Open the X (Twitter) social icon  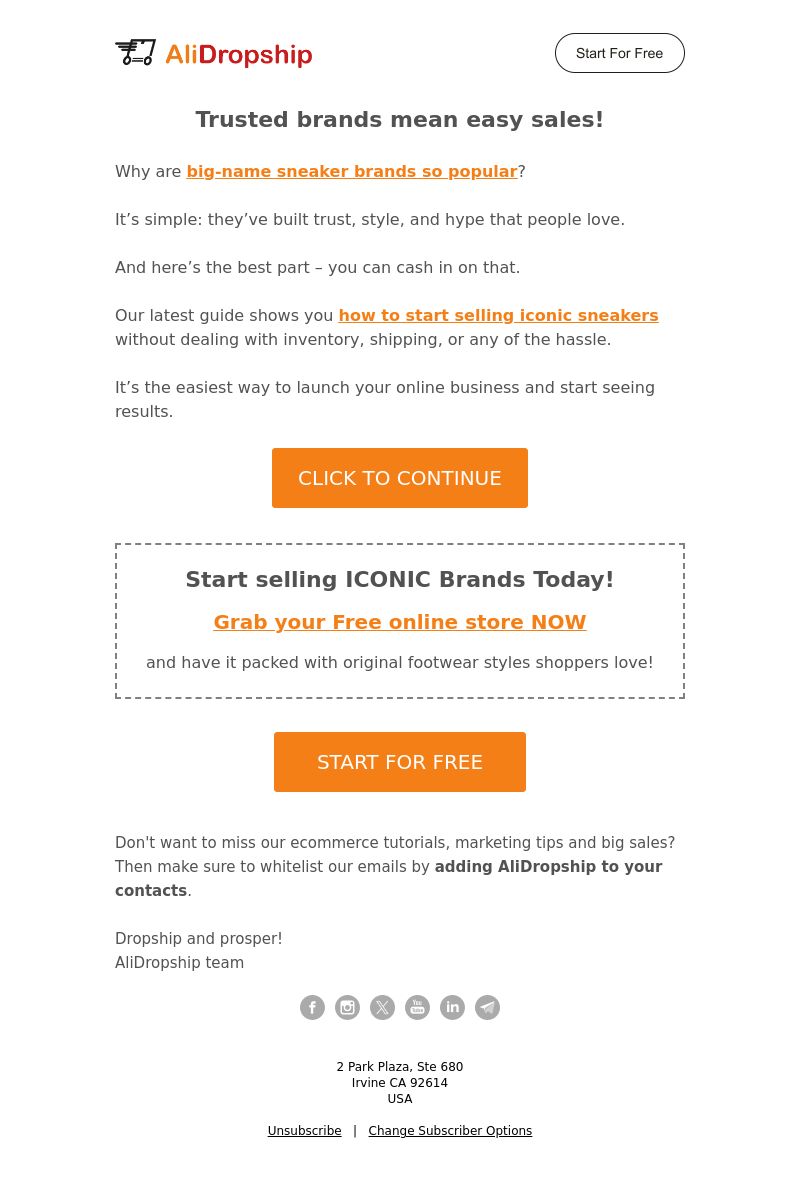click(382, 1007)
